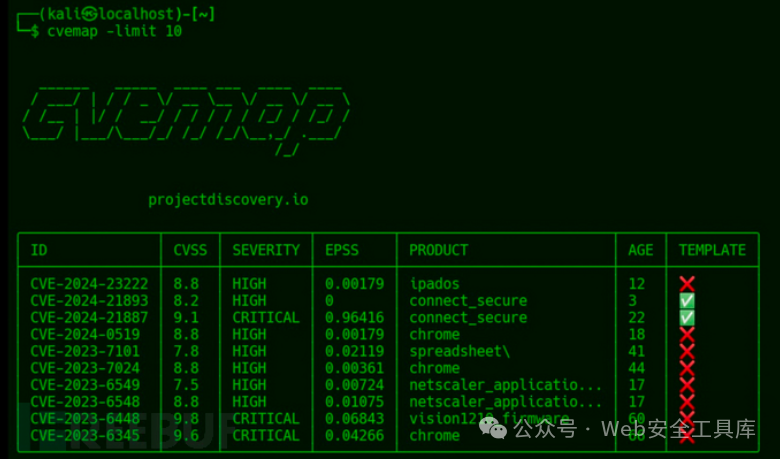Click the red cross in CVE-2024-23222 row

coord(687,284)
